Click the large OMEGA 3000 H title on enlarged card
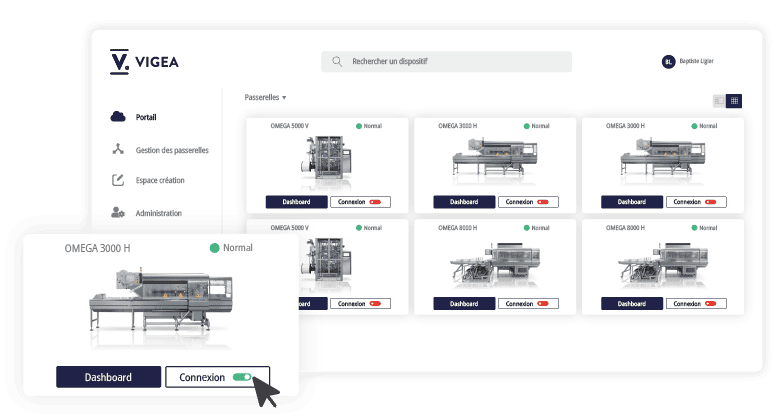This screenshot has height=420, width=773. tap(97, 248)
